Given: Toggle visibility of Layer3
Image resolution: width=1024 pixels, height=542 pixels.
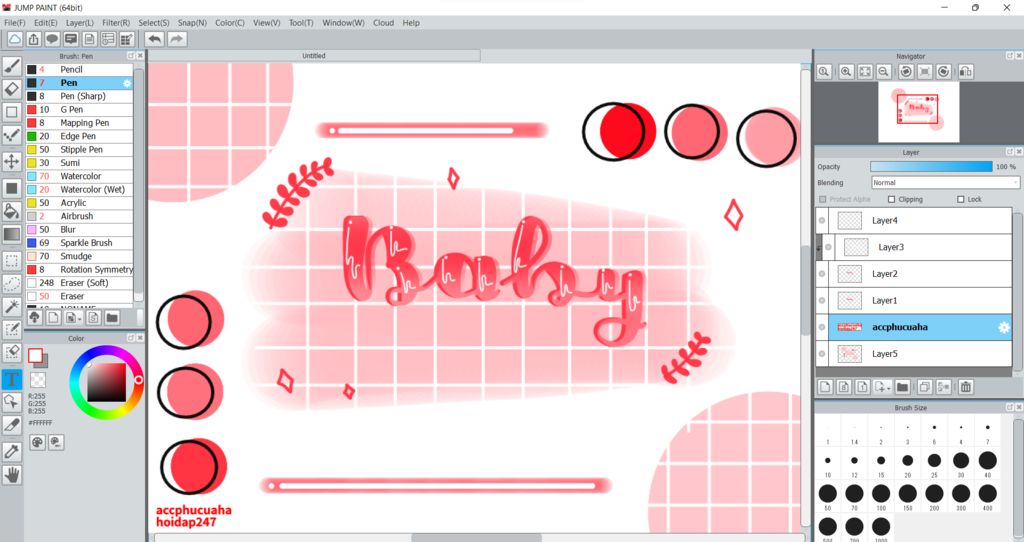Looking at the screenshot, I should click(828, 247).
